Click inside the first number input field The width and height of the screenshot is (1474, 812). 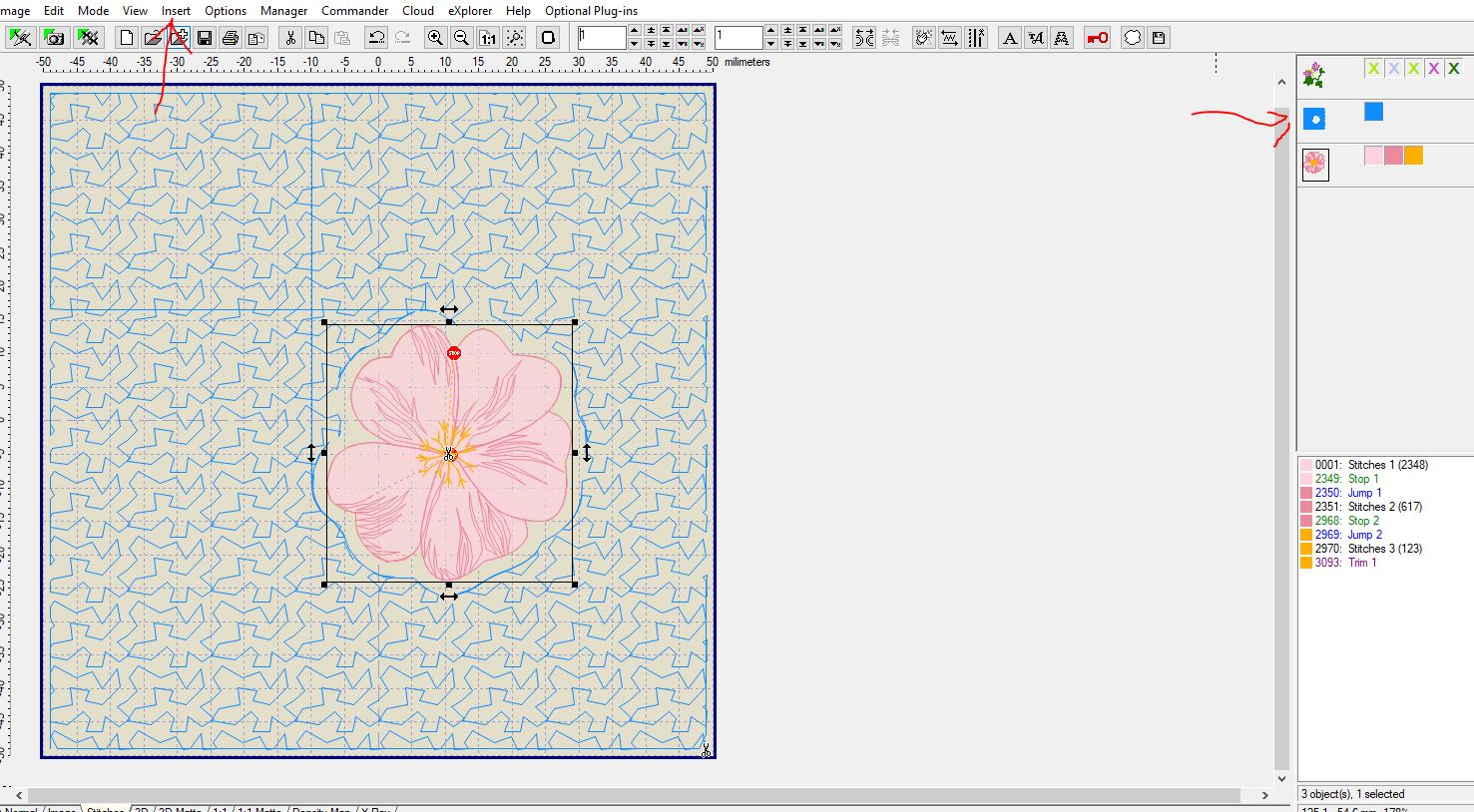pos(601,38)
